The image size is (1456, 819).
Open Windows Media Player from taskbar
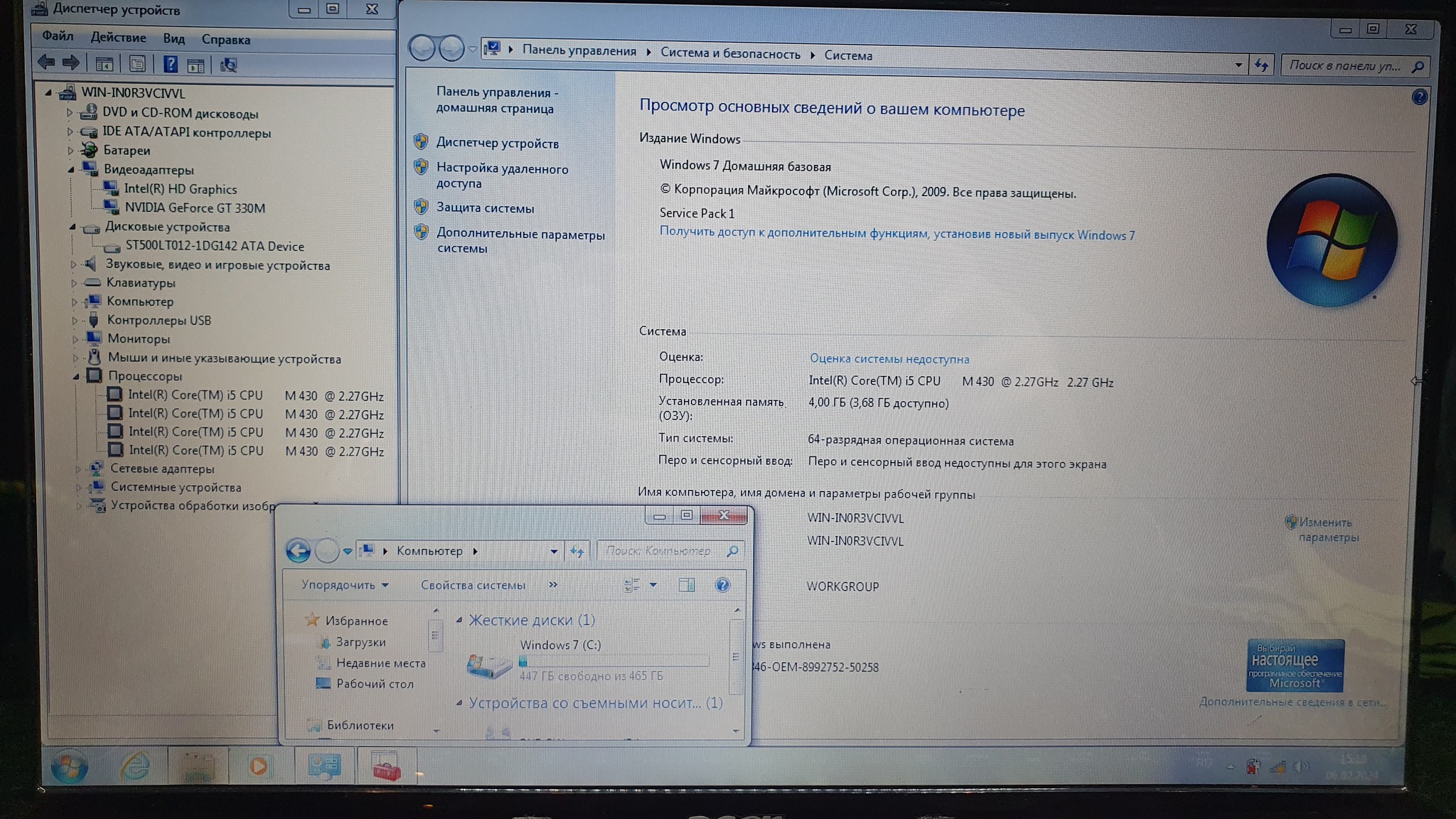(259, 766)
